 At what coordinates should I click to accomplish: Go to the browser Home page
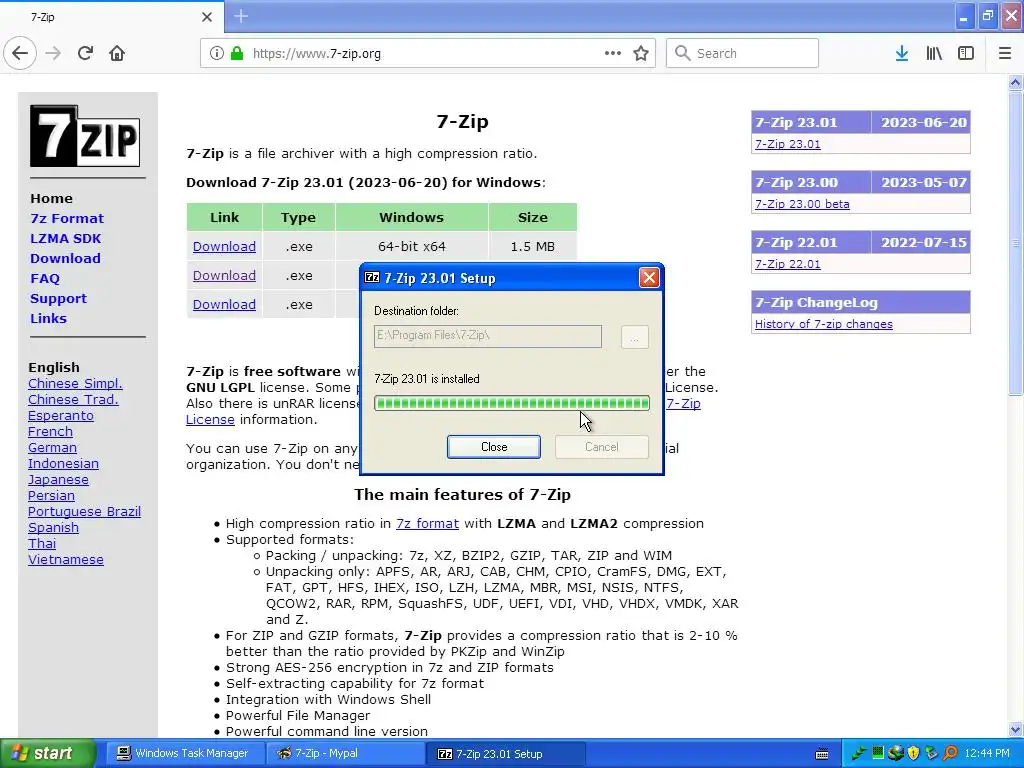(117, 53)
